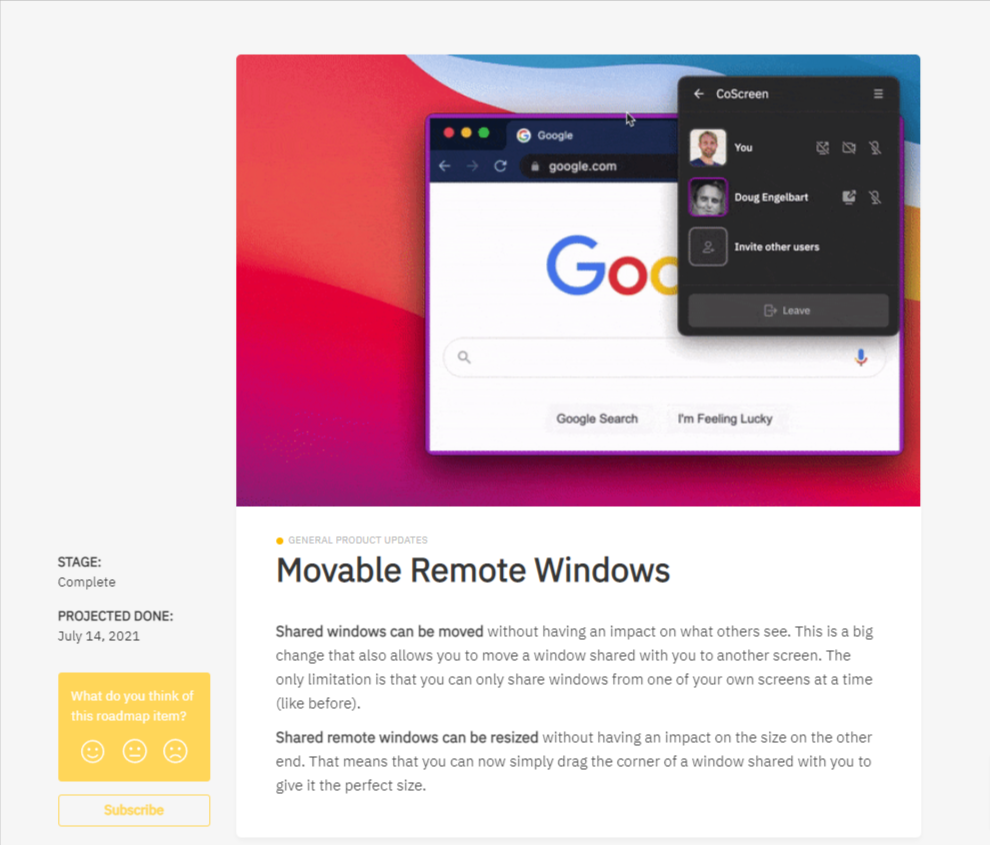Click Doug Engelbart's screen share icon
Viewport: 990px width, 845px height.
[849, 197]
